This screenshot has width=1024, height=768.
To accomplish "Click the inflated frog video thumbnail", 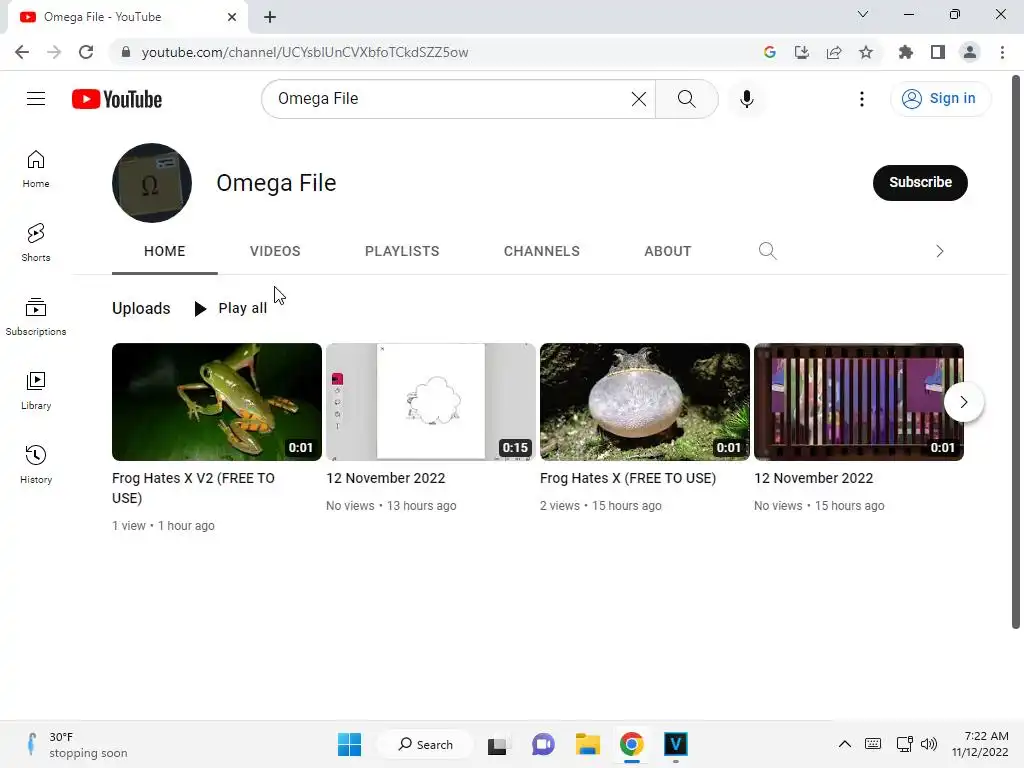I will pyautogui.click(x=645, y=402).
